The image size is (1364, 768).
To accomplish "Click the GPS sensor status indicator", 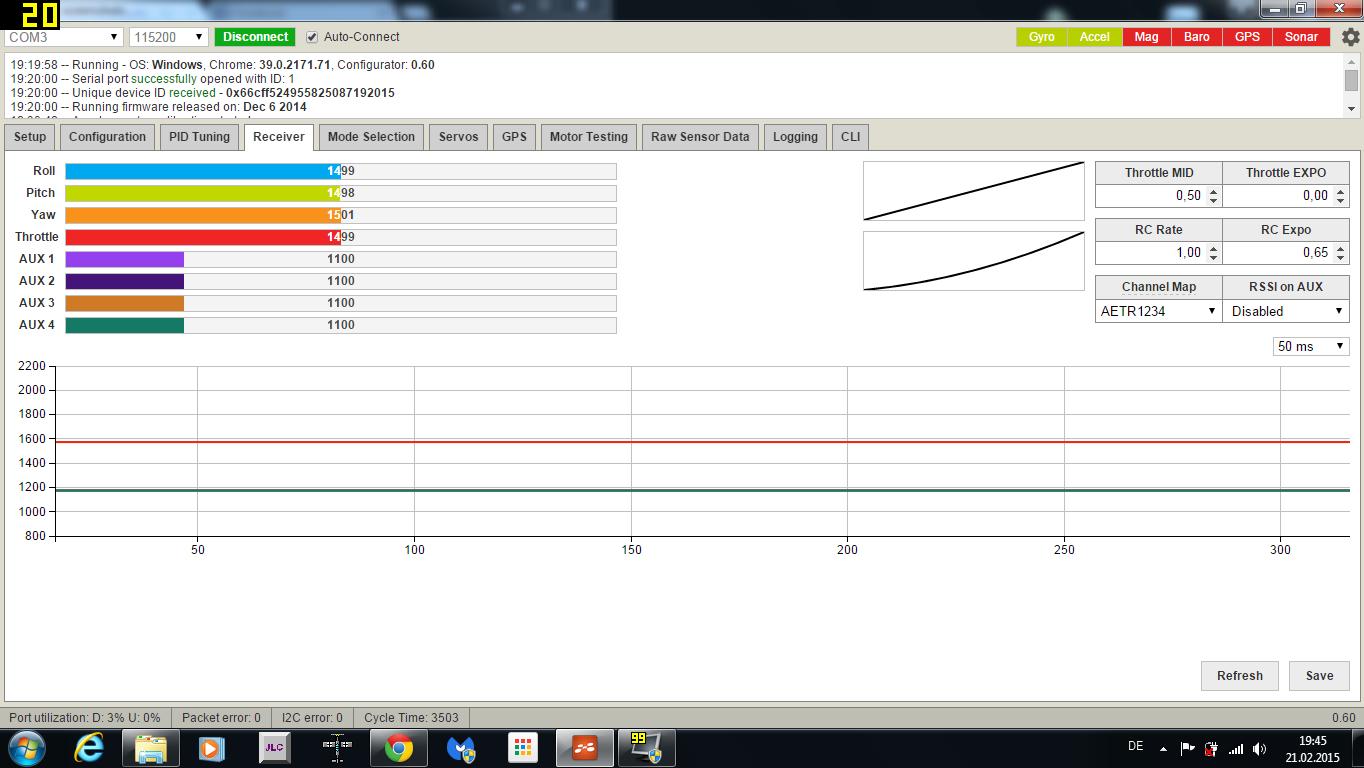I will [1247, 37].
